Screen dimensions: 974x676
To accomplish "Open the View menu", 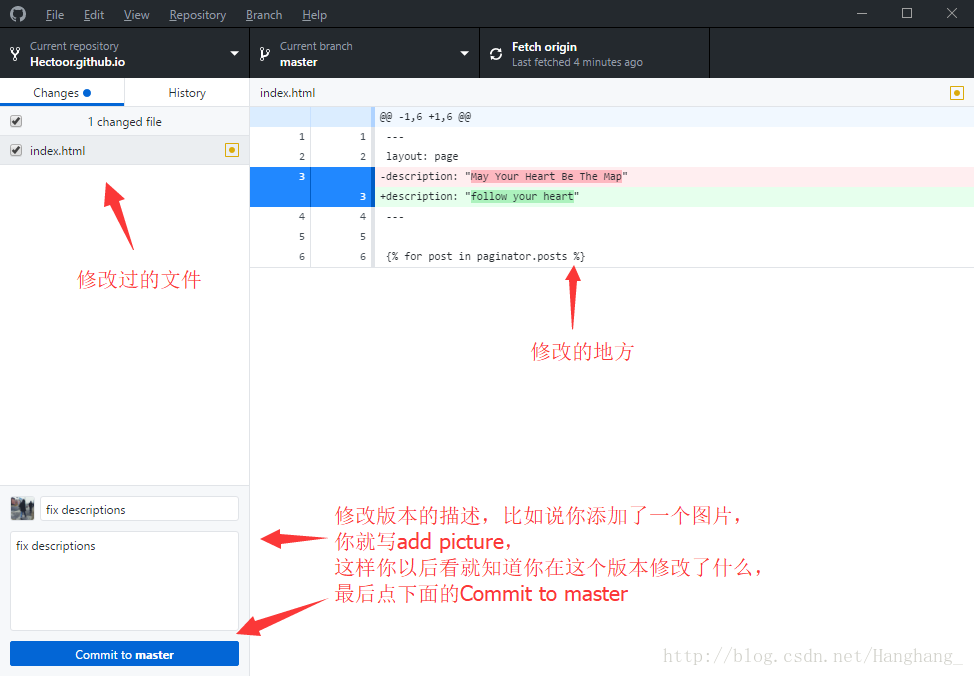I will (137, 14).
